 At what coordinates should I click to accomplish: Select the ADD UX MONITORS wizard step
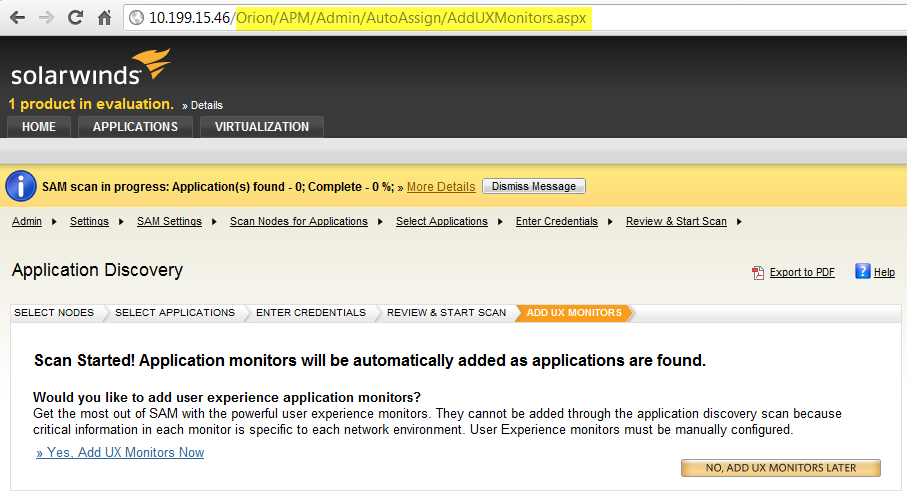pos(574,312)
